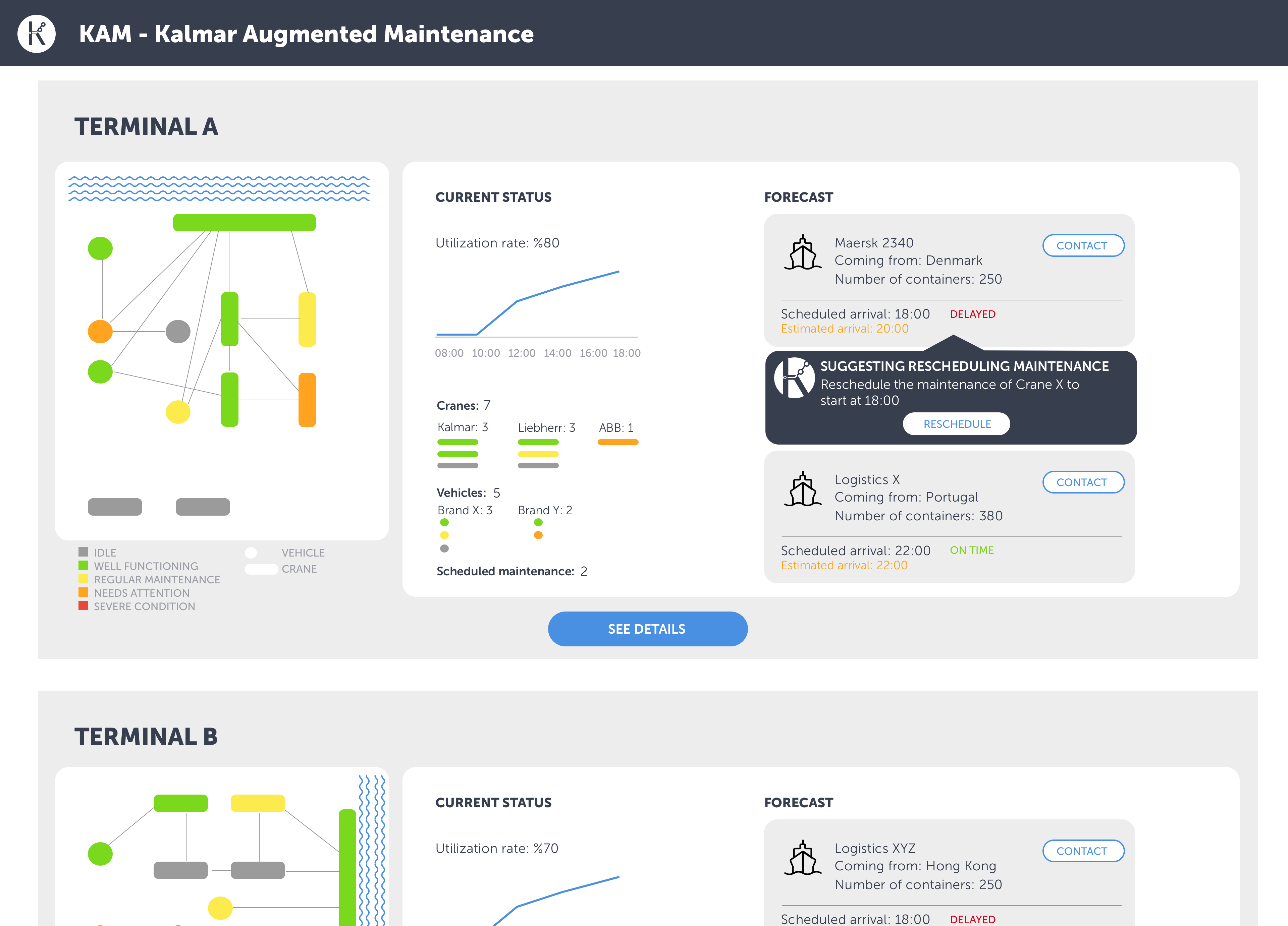Click the green WELL FUNCTIONING legend swatch

[x=84, y=566]
